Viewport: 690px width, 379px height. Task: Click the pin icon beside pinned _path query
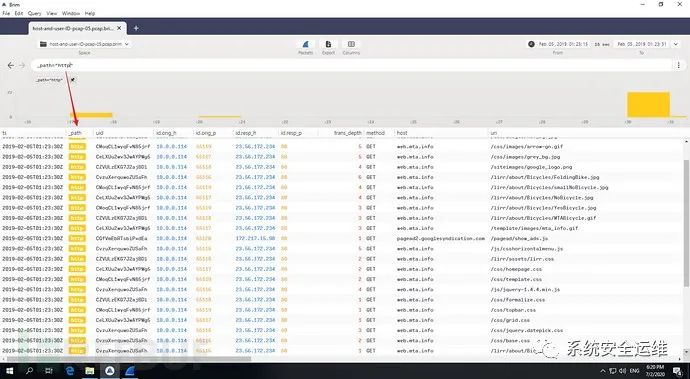click(x=73, y=80)
